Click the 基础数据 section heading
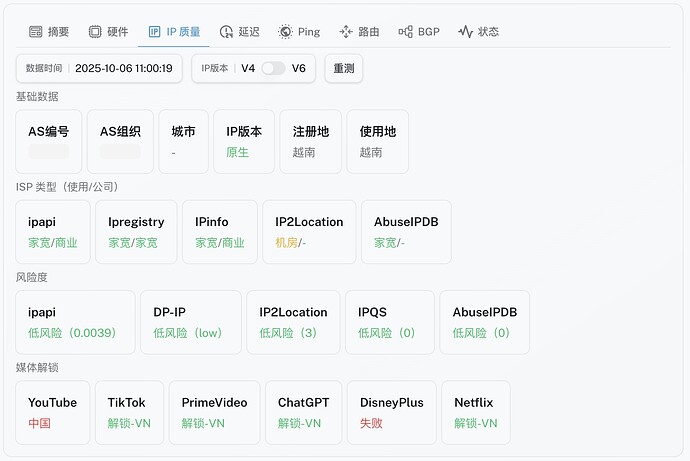The width and height of the screenshot is (690, 461). [37, 96]
